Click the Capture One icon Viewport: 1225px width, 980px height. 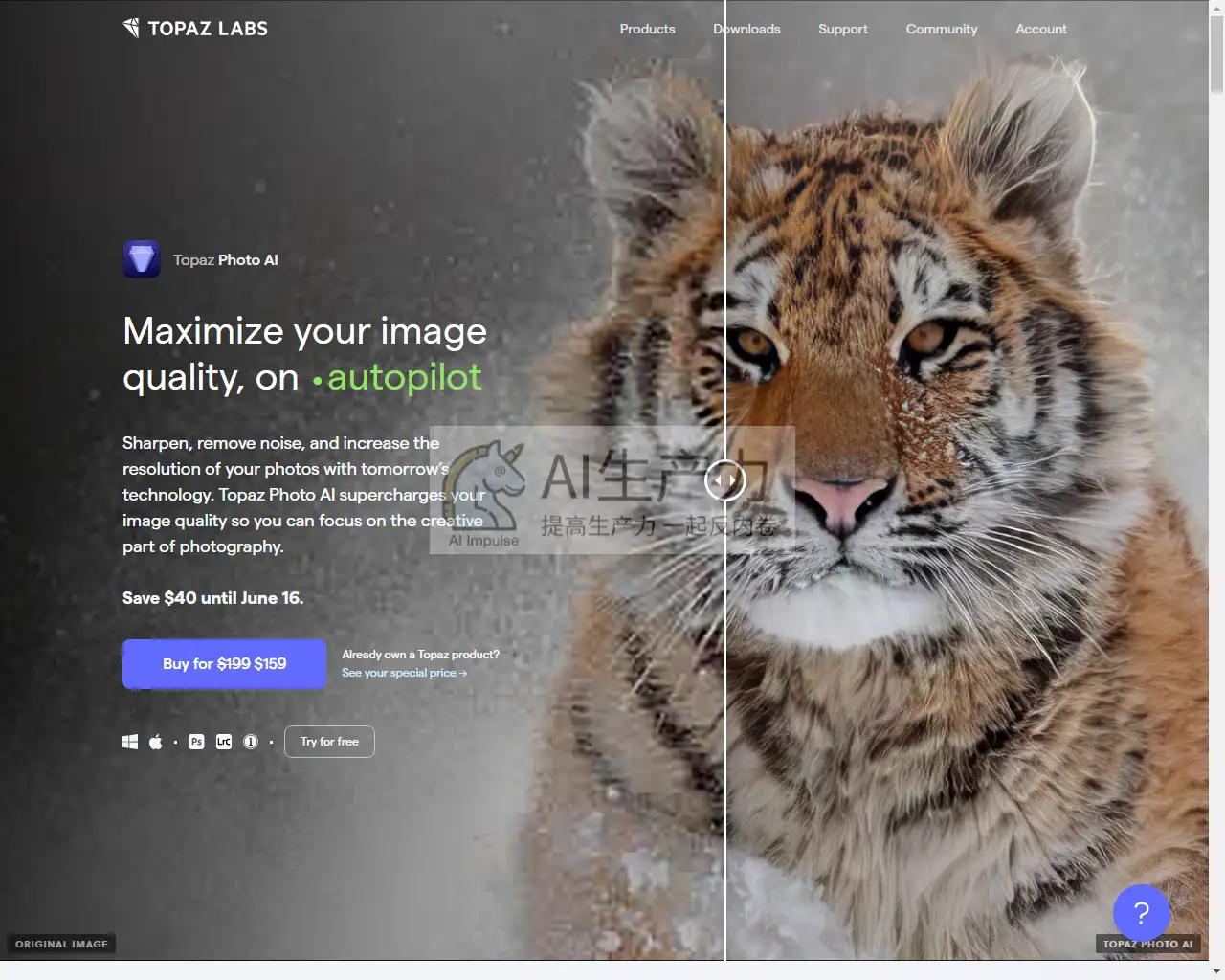(251, 742)
